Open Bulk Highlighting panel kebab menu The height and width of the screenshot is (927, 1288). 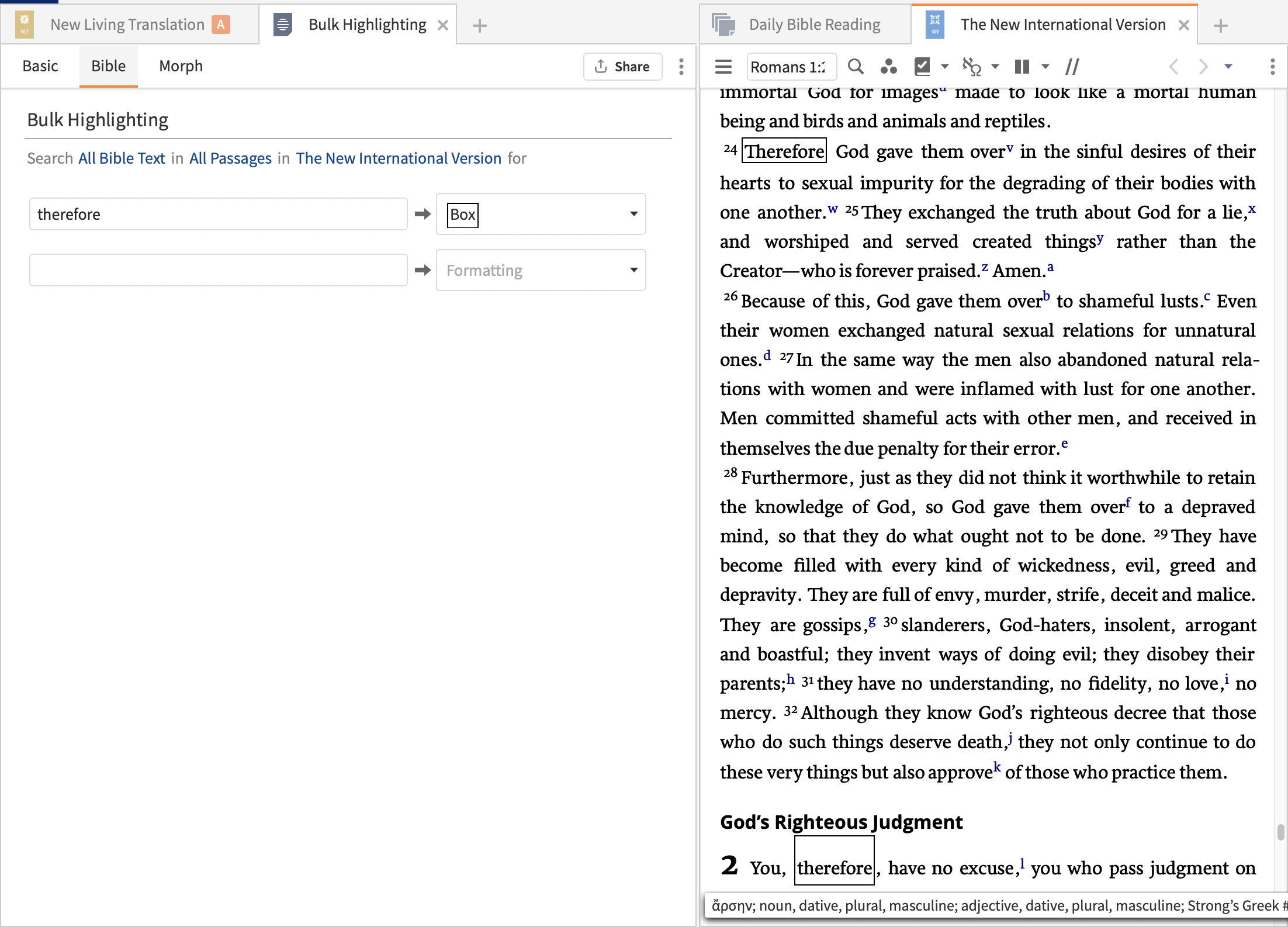(681, 67)
